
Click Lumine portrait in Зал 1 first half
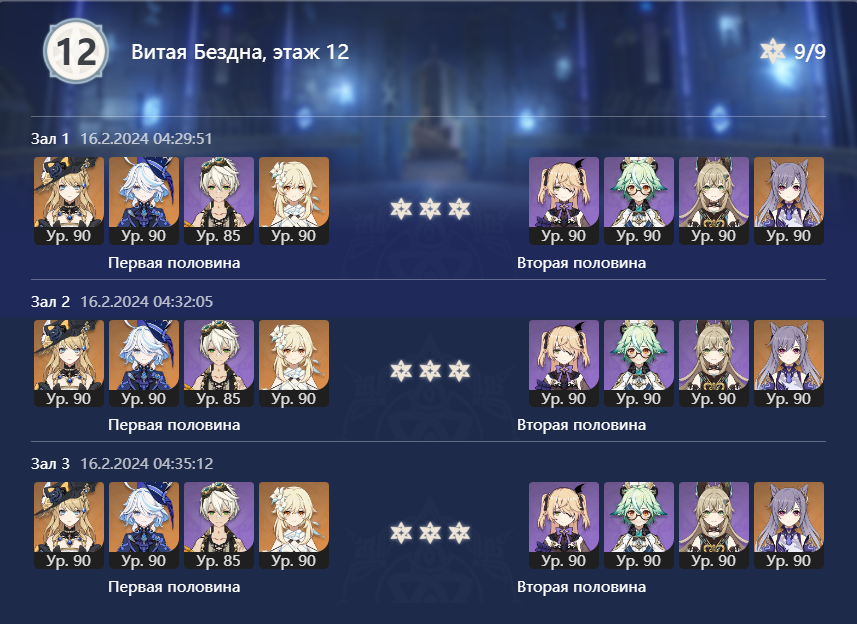[294, 201]
